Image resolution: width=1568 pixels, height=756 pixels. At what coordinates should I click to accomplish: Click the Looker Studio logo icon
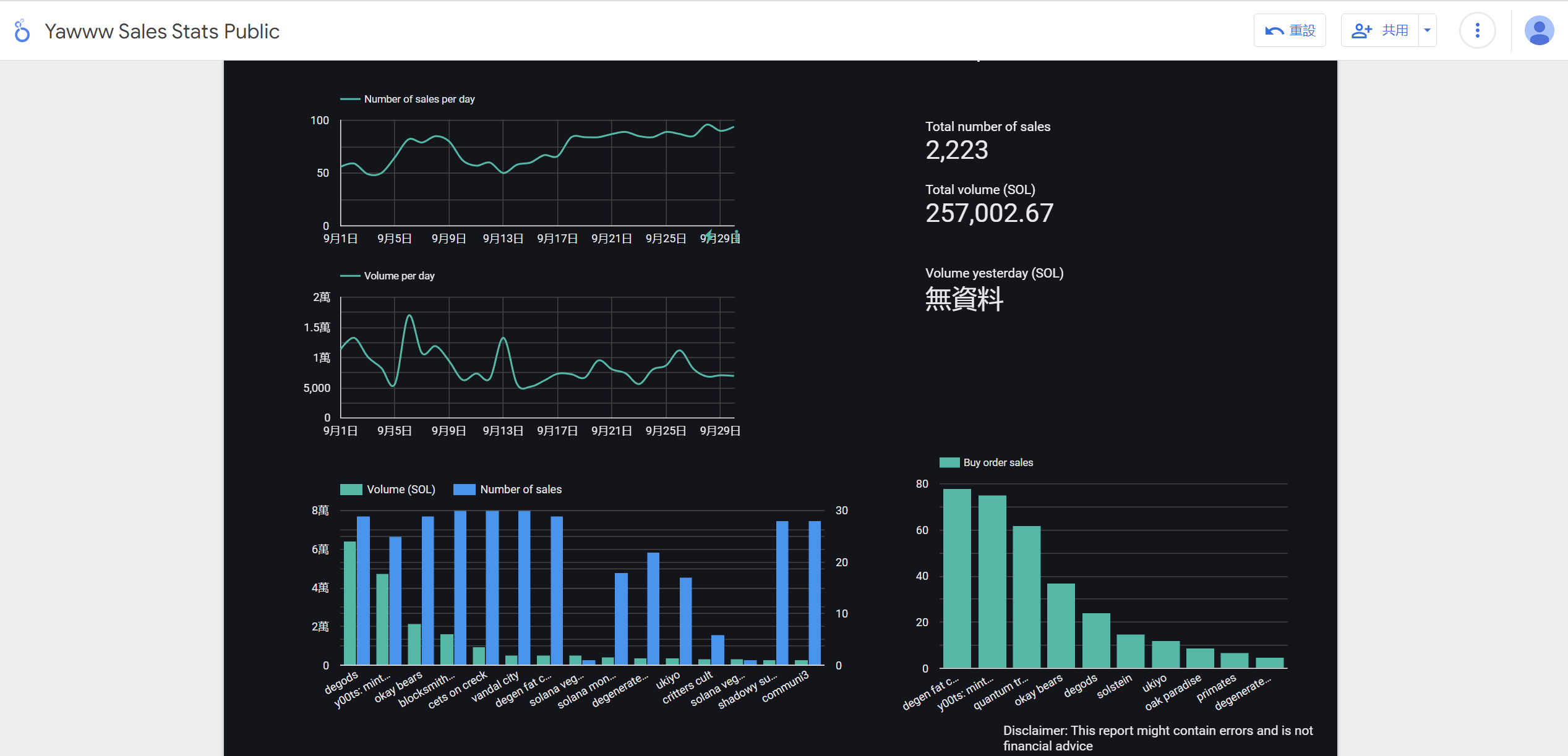pyautogui.click(x=22, y=31)
